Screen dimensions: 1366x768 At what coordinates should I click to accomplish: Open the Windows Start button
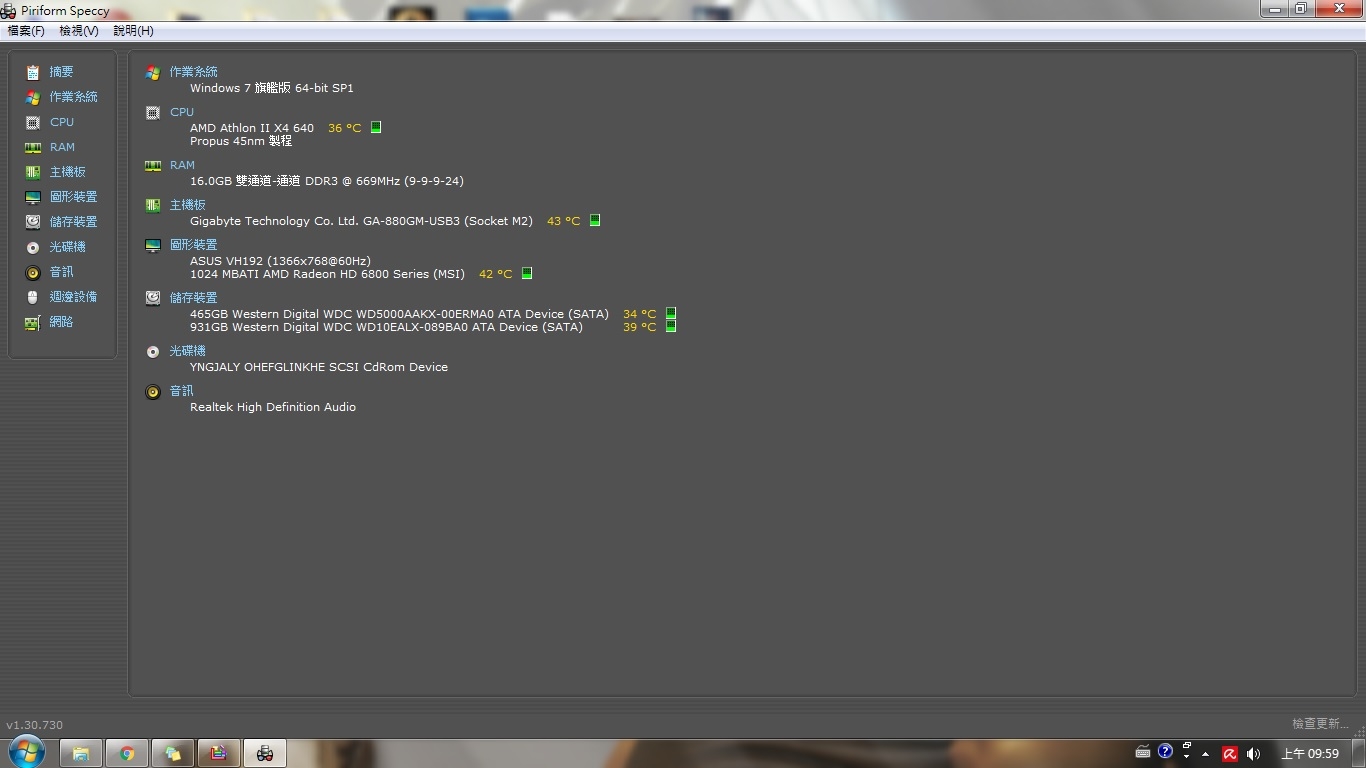click(x=25, y=752)
